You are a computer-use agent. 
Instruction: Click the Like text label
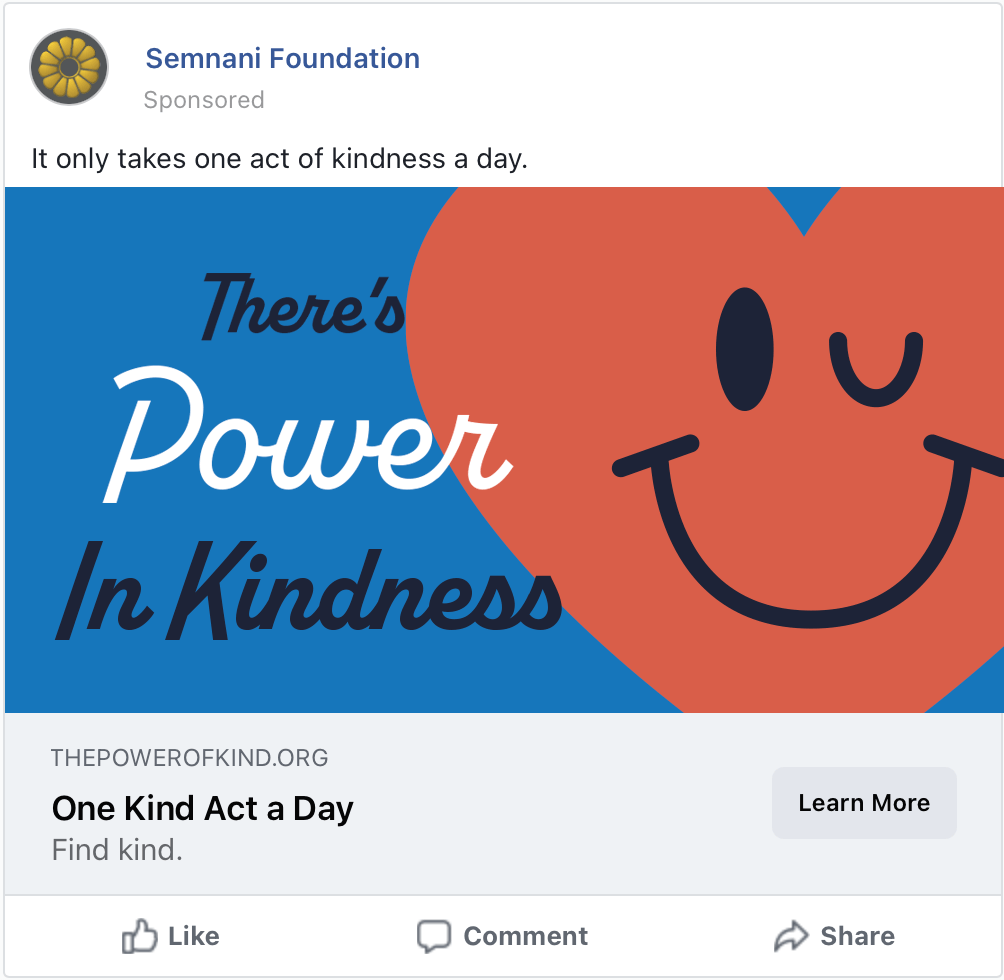(x=194, y=937)
